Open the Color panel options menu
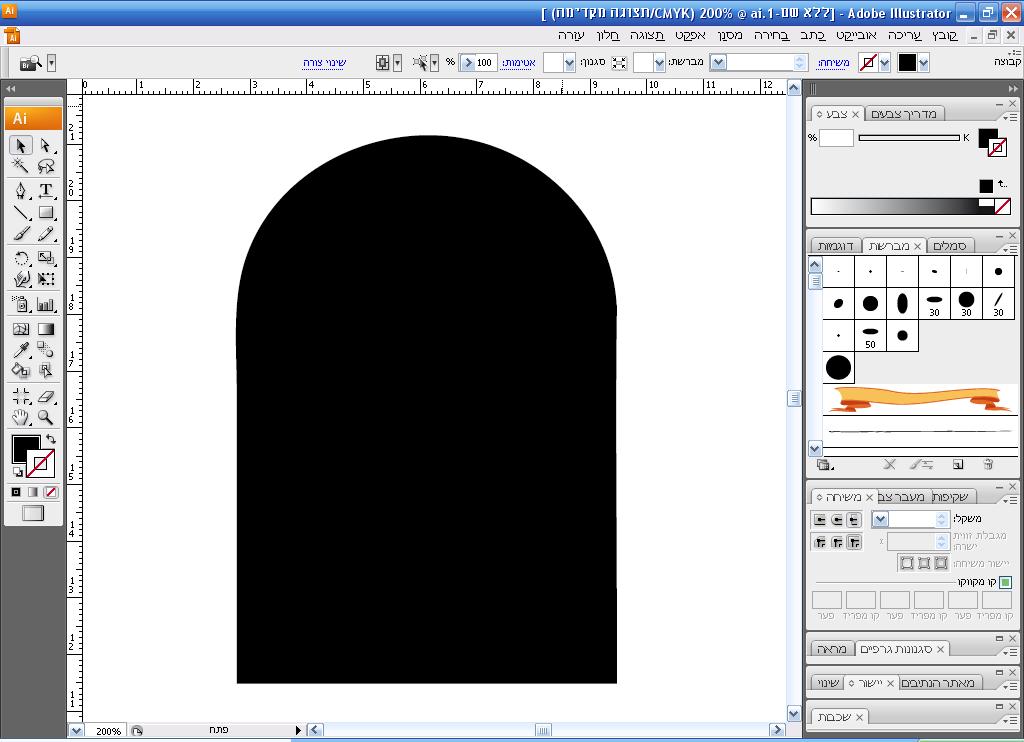The width and height of the screenshot is (1024, 742). pyautogui.click(x=1012, y=118)
